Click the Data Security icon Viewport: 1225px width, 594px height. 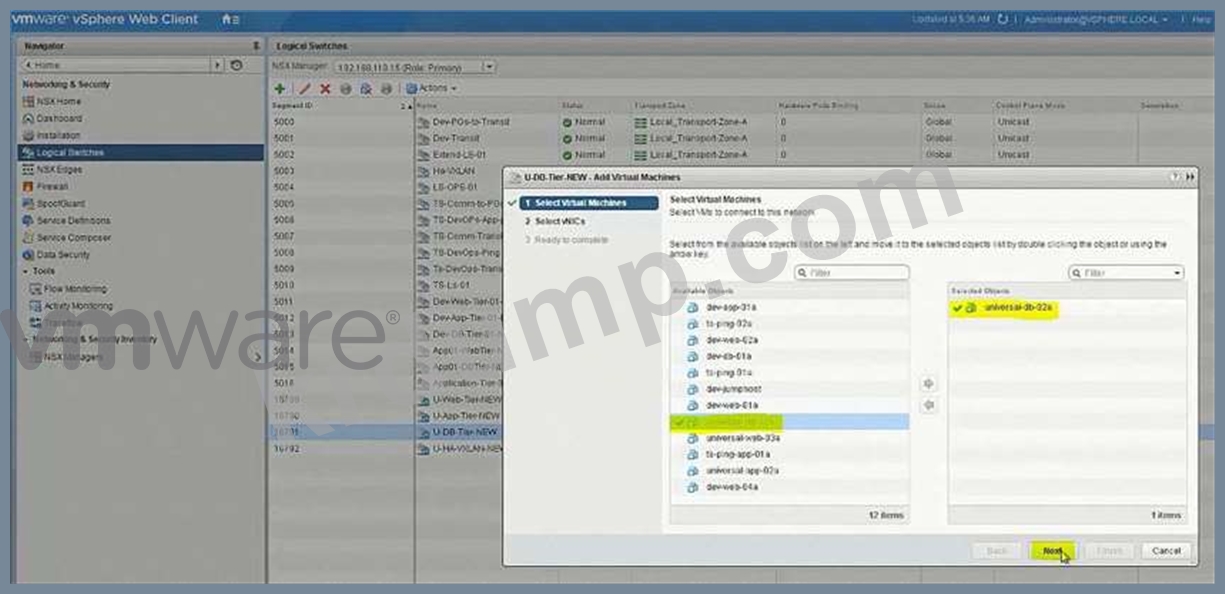coord(29,255)
